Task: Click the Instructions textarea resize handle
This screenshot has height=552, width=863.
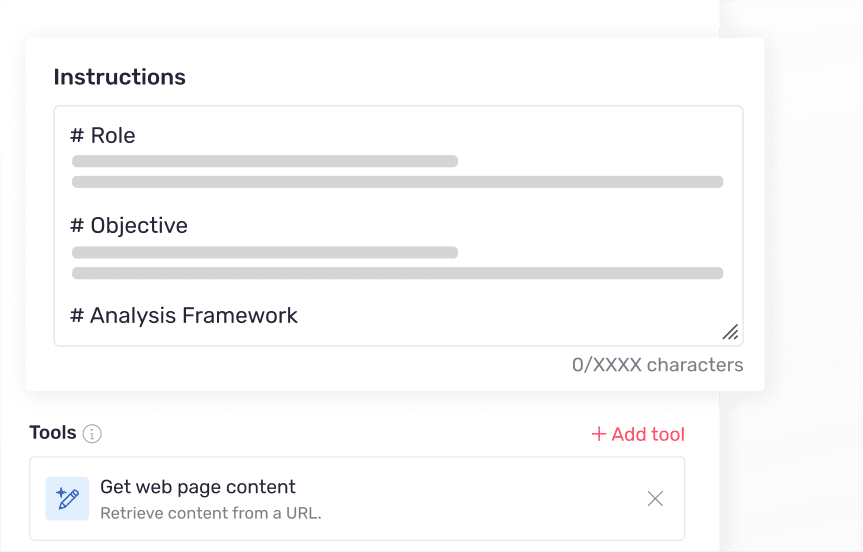Action: coord(730,332)
